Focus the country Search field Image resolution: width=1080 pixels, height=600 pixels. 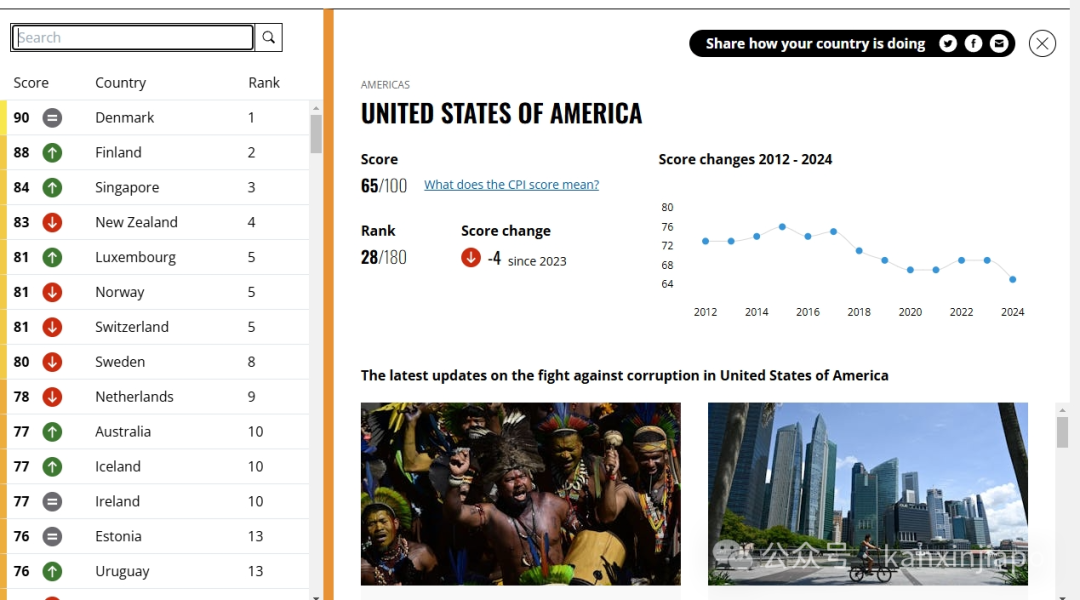pyautogui.click(x=132, y=37)
